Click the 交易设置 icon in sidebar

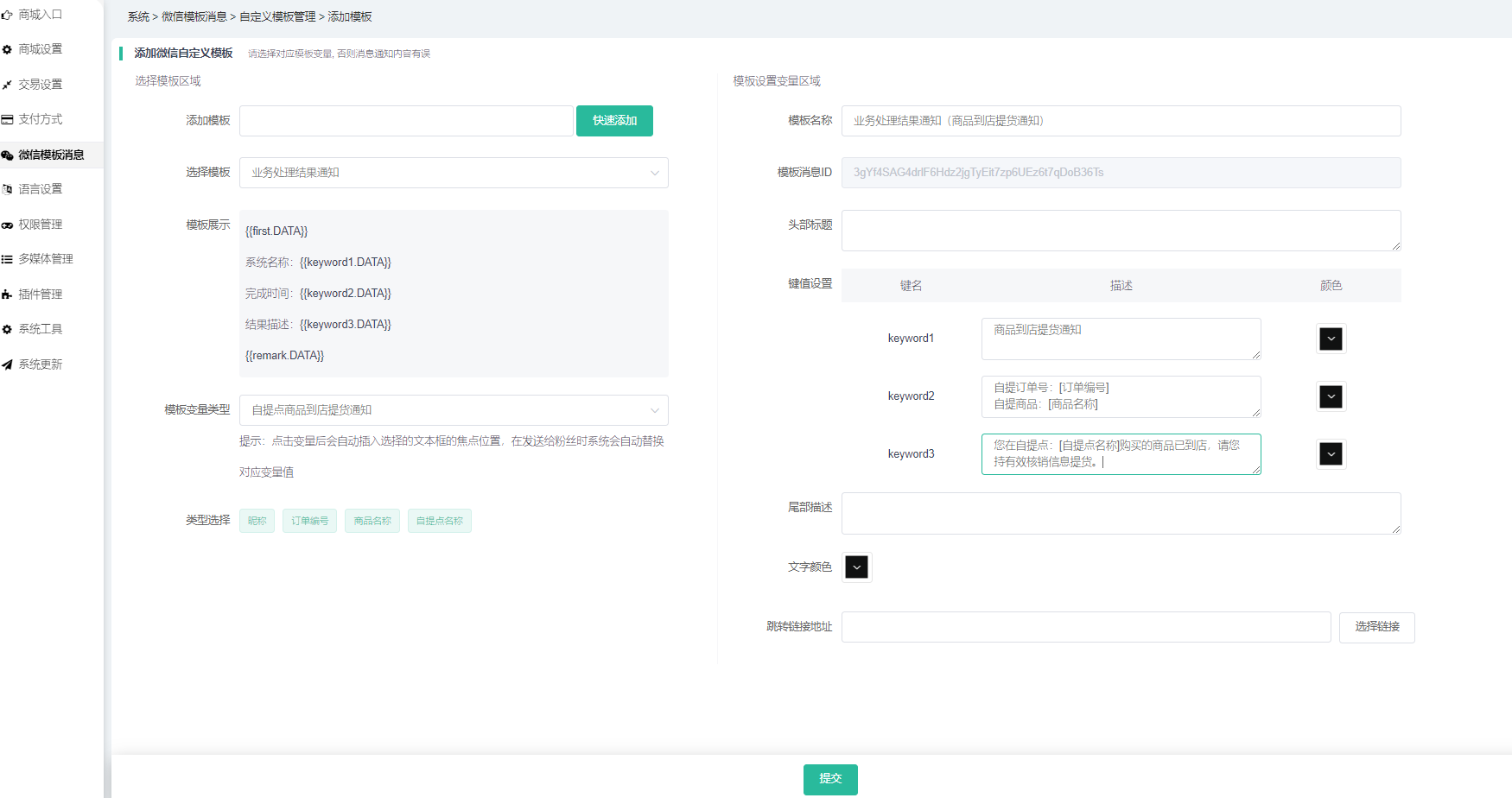[7, 85]
